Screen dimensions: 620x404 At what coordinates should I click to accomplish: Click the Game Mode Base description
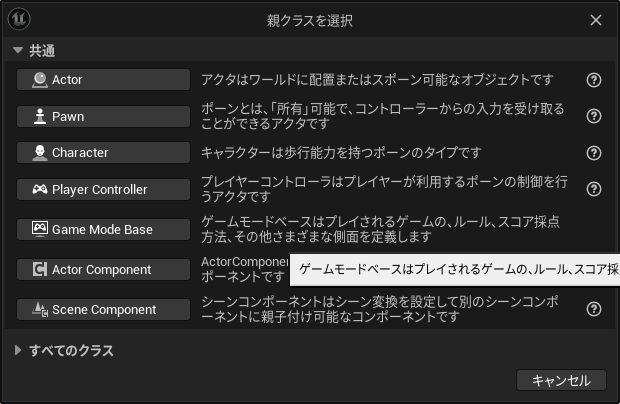point(380,229)
